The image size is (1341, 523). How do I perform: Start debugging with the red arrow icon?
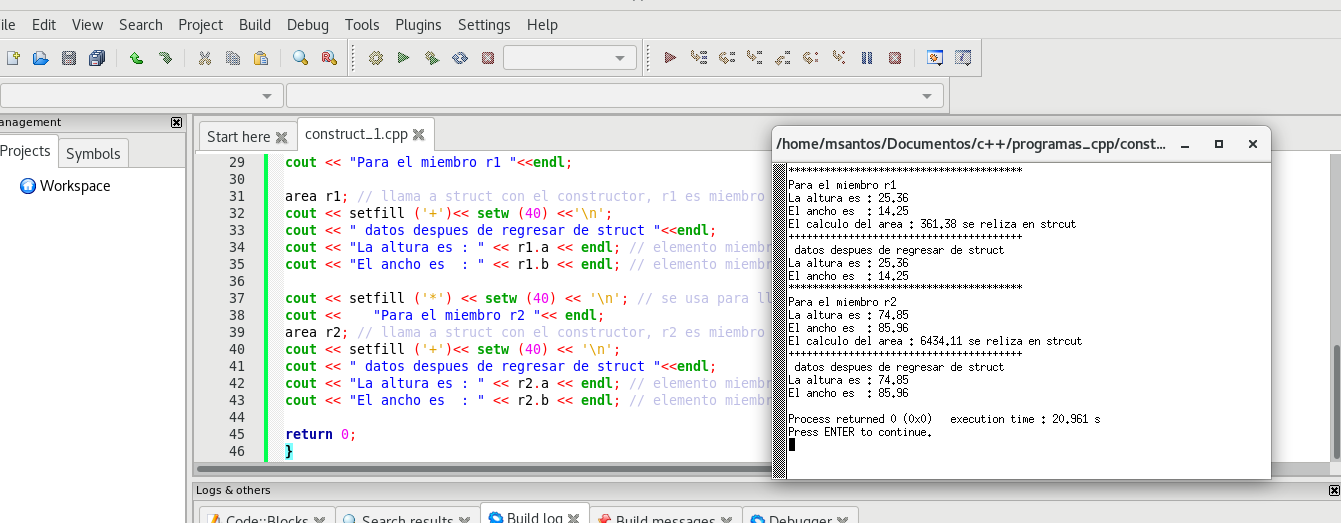(670, 58)
